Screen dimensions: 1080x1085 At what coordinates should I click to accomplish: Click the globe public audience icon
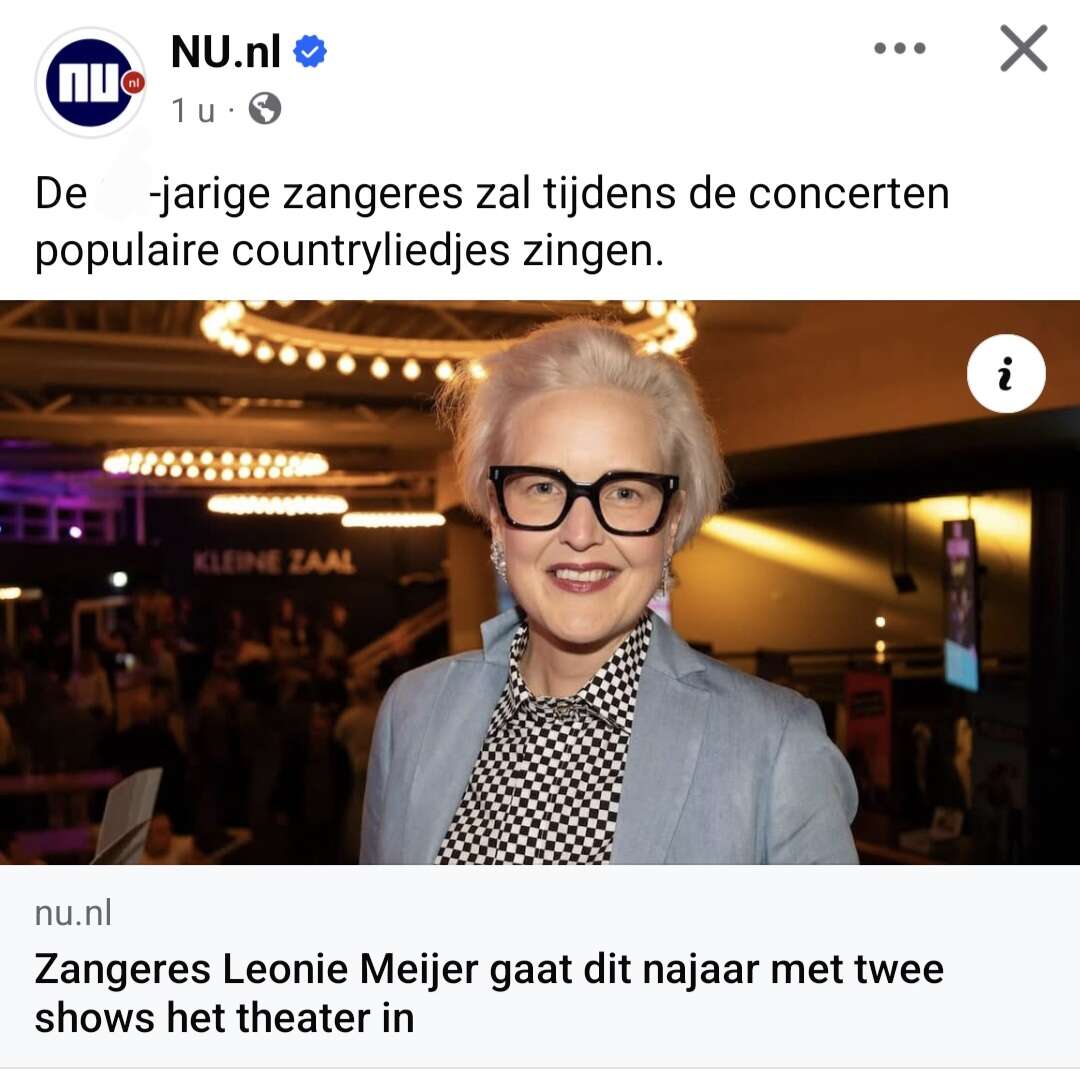265,109
